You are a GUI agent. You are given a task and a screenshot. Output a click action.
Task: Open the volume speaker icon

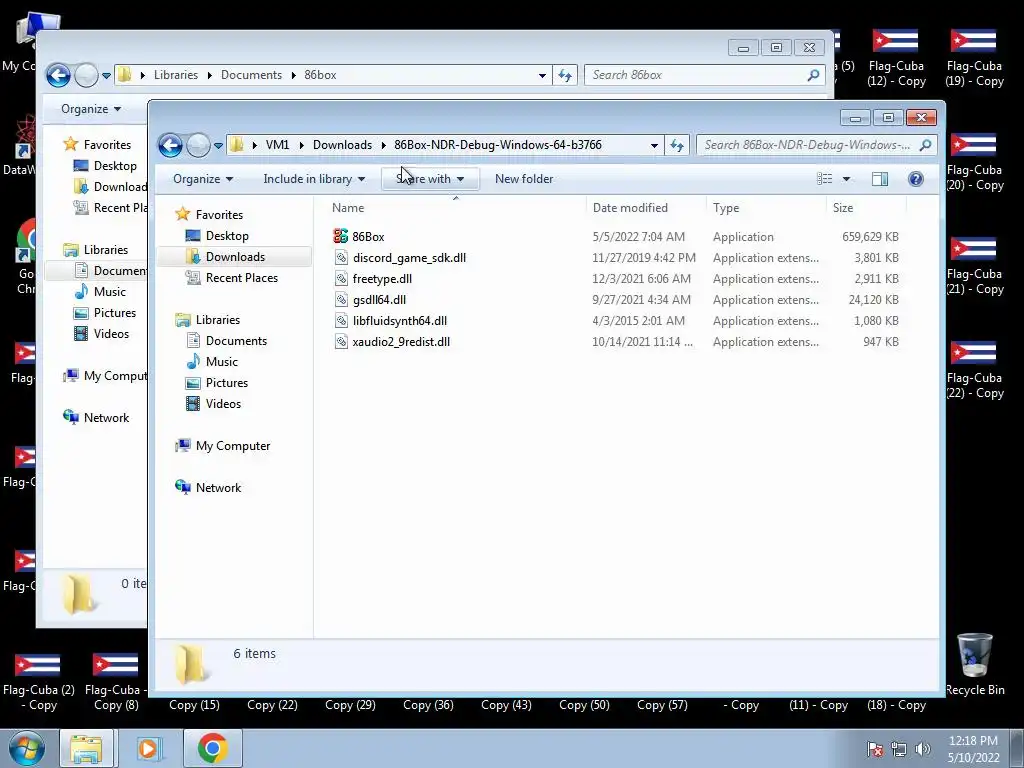tap(923, 749)
